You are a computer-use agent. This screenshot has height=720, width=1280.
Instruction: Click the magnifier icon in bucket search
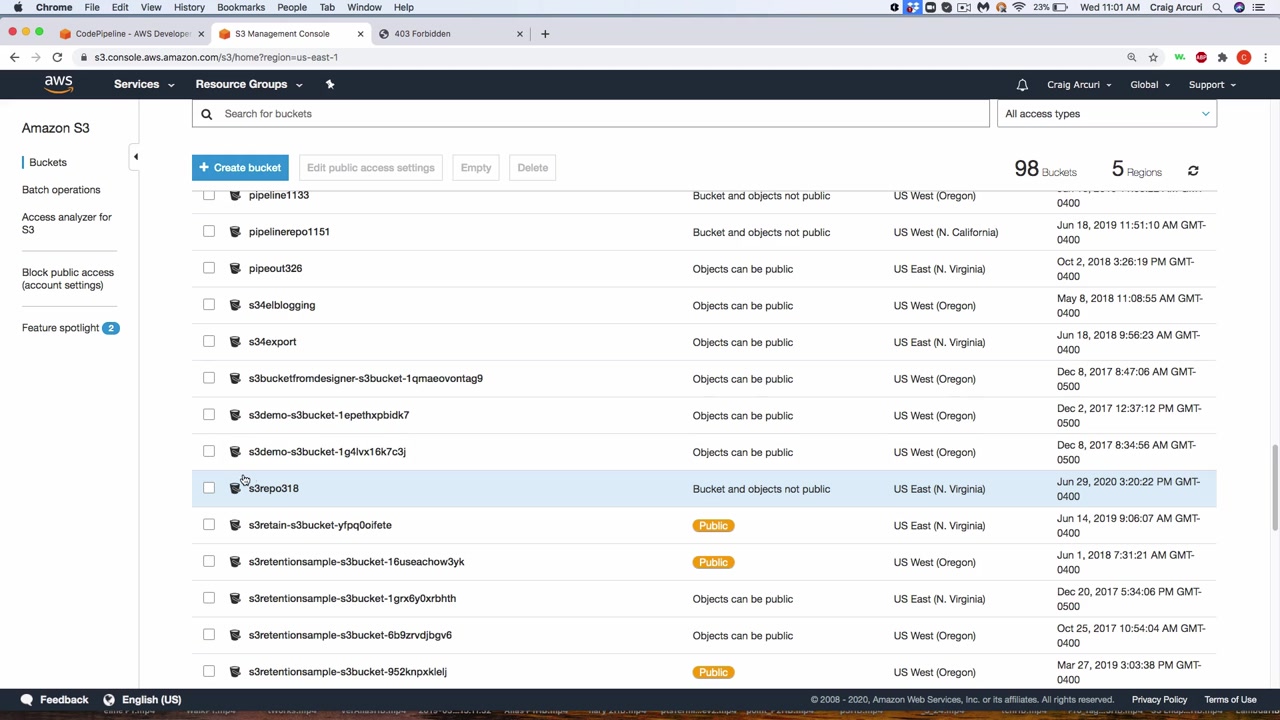[x=206, y=114]
